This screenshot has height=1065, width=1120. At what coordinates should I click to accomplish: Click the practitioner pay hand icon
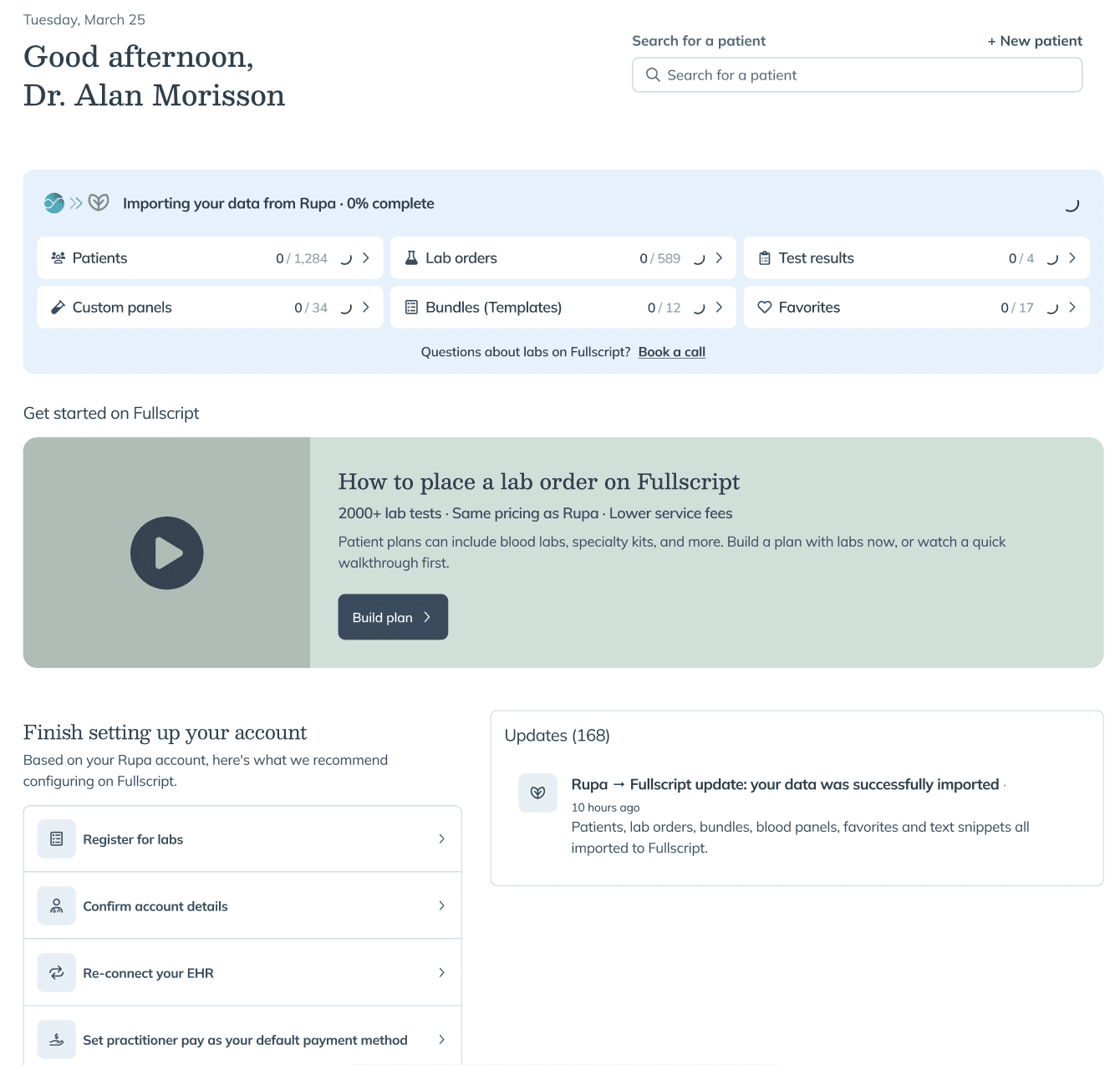point(57,1040)
